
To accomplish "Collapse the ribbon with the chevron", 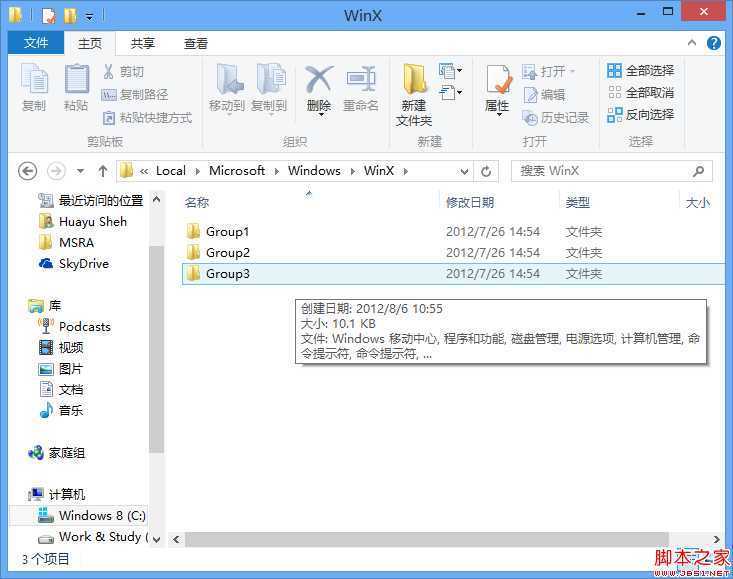I will (692, 43).
